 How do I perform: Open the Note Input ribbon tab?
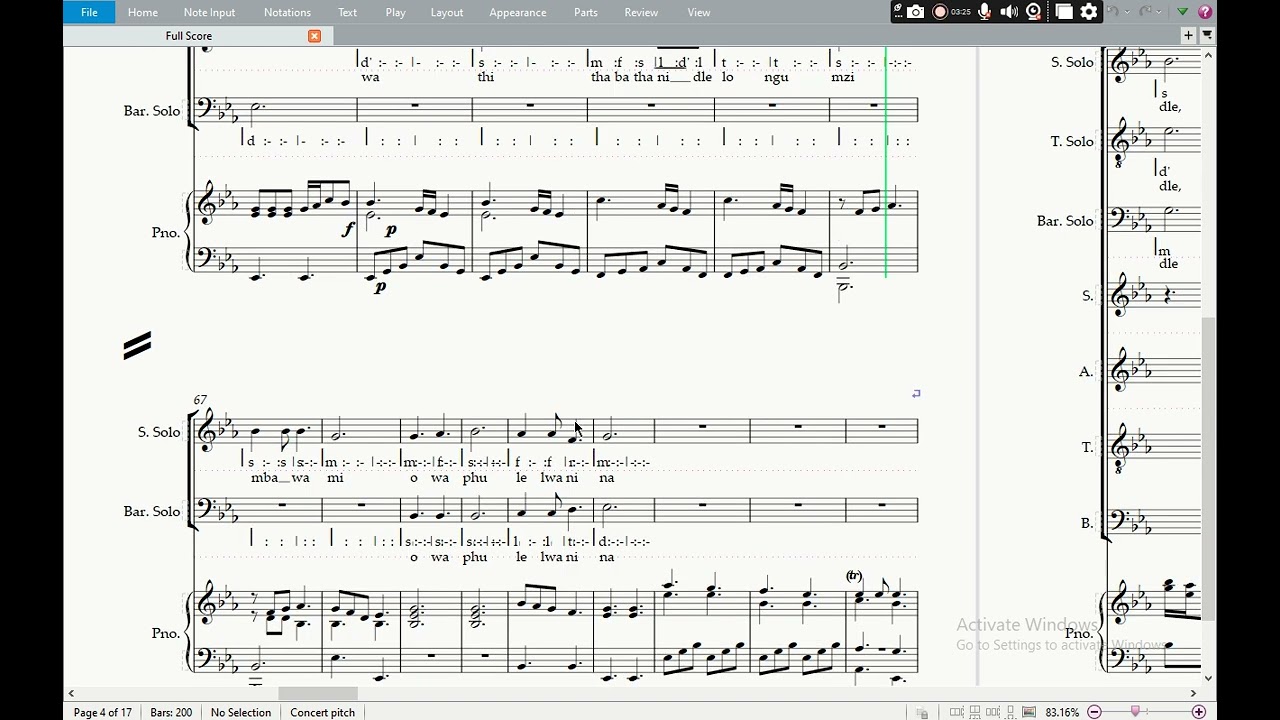tap(209, 12)
